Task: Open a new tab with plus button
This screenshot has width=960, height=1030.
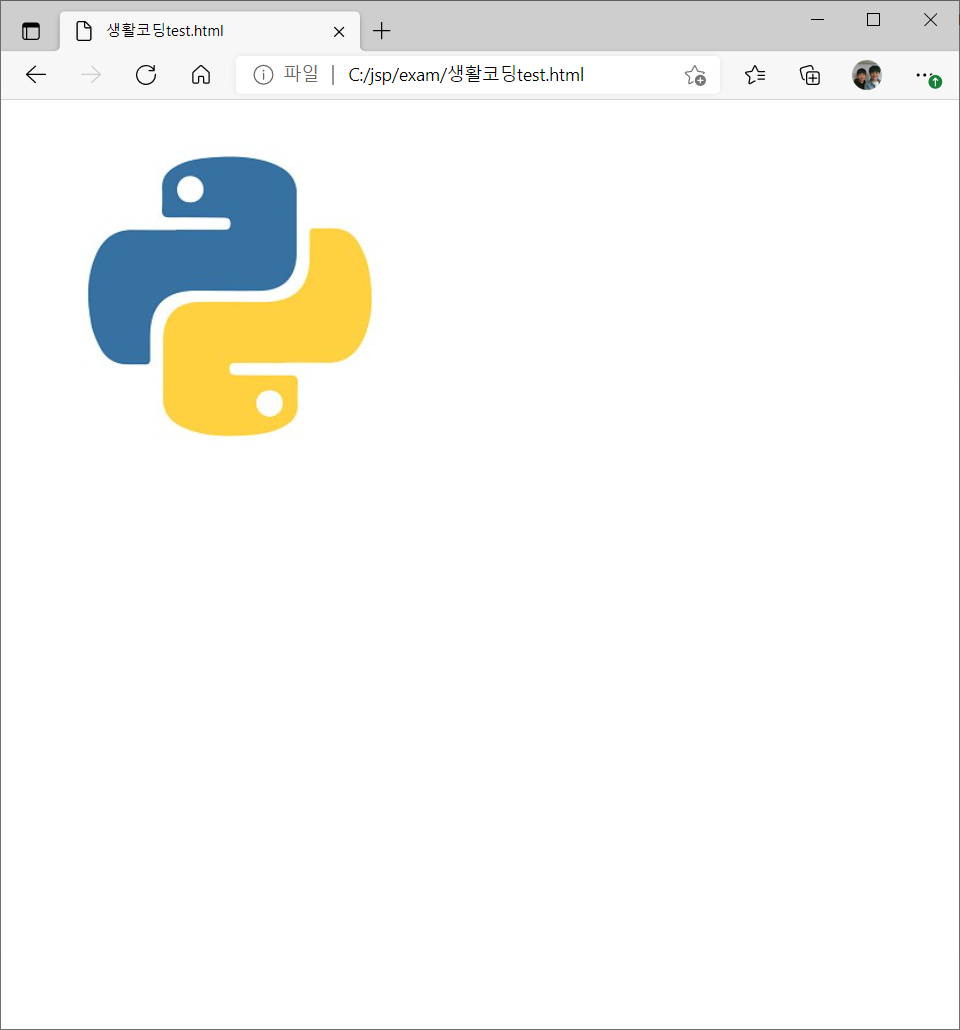Action: coord(381,31)
